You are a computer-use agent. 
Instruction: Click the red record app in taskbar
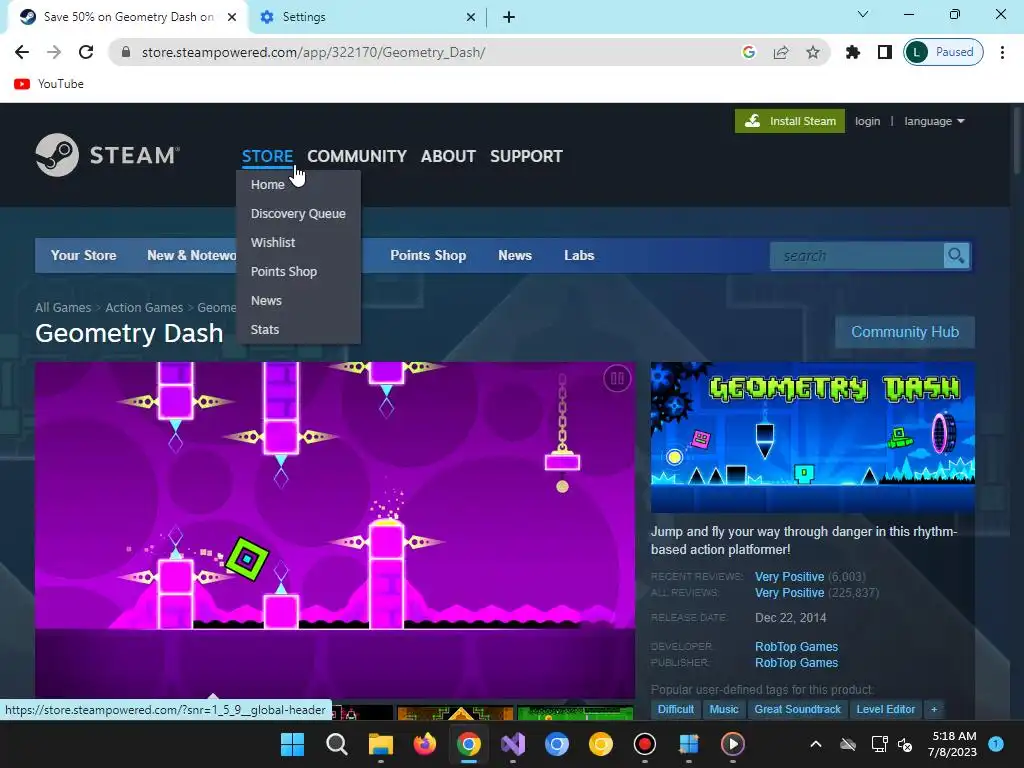[645, 744]
